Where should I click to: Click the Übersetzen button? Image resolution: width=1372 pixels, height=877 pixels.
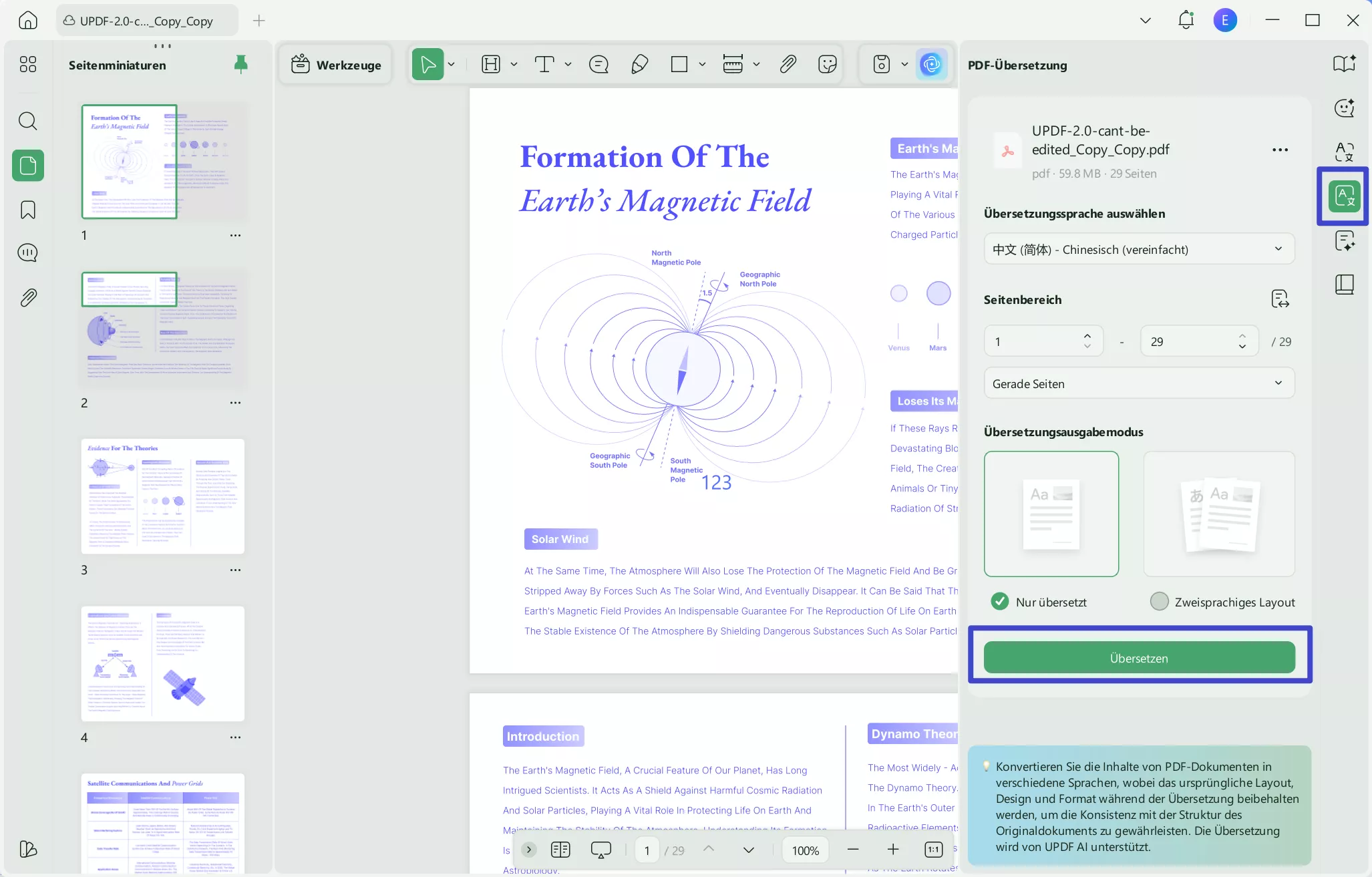[x=1139, y=658]
